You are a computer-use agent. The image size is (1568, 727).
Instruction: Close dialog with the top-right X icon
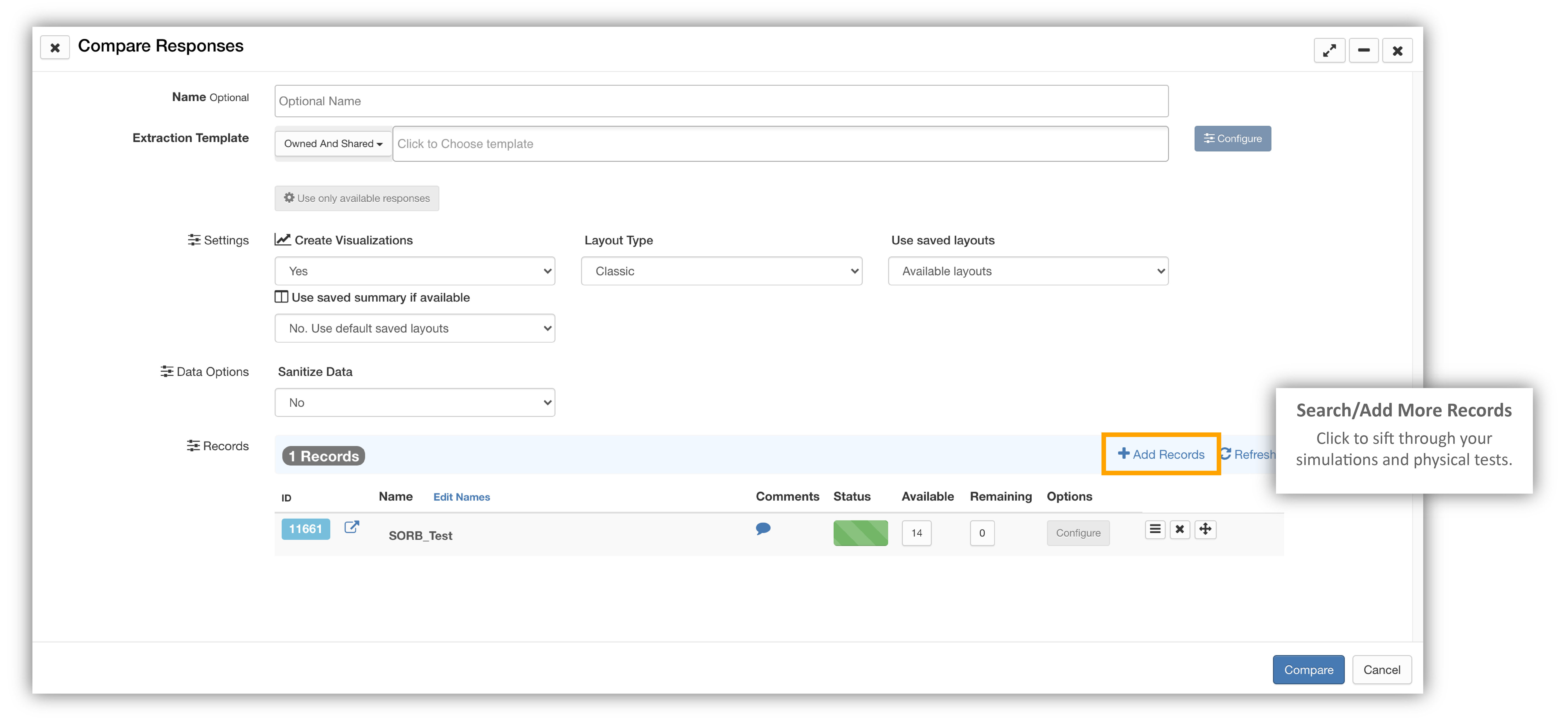pos(1398,51)
